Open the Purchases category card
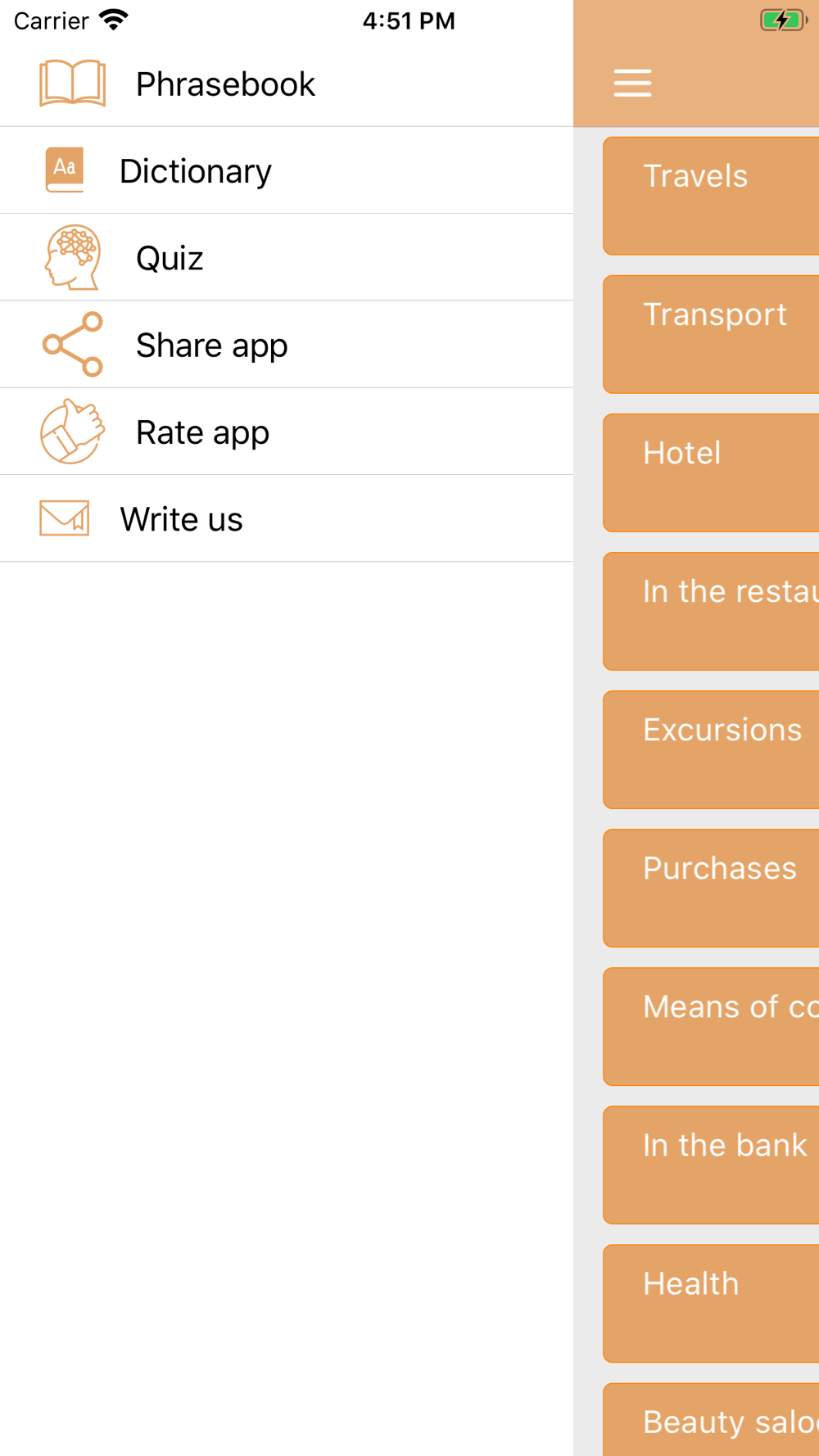The image size is (819, 1456). click(711, 888)
